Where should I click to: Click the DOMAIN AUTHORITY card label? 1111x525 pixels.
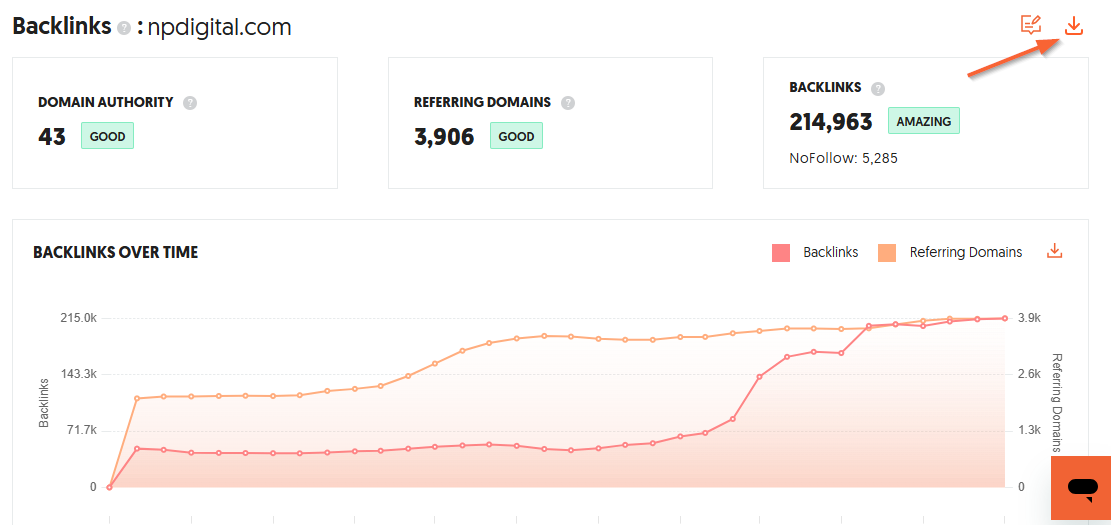coord(106,102)
